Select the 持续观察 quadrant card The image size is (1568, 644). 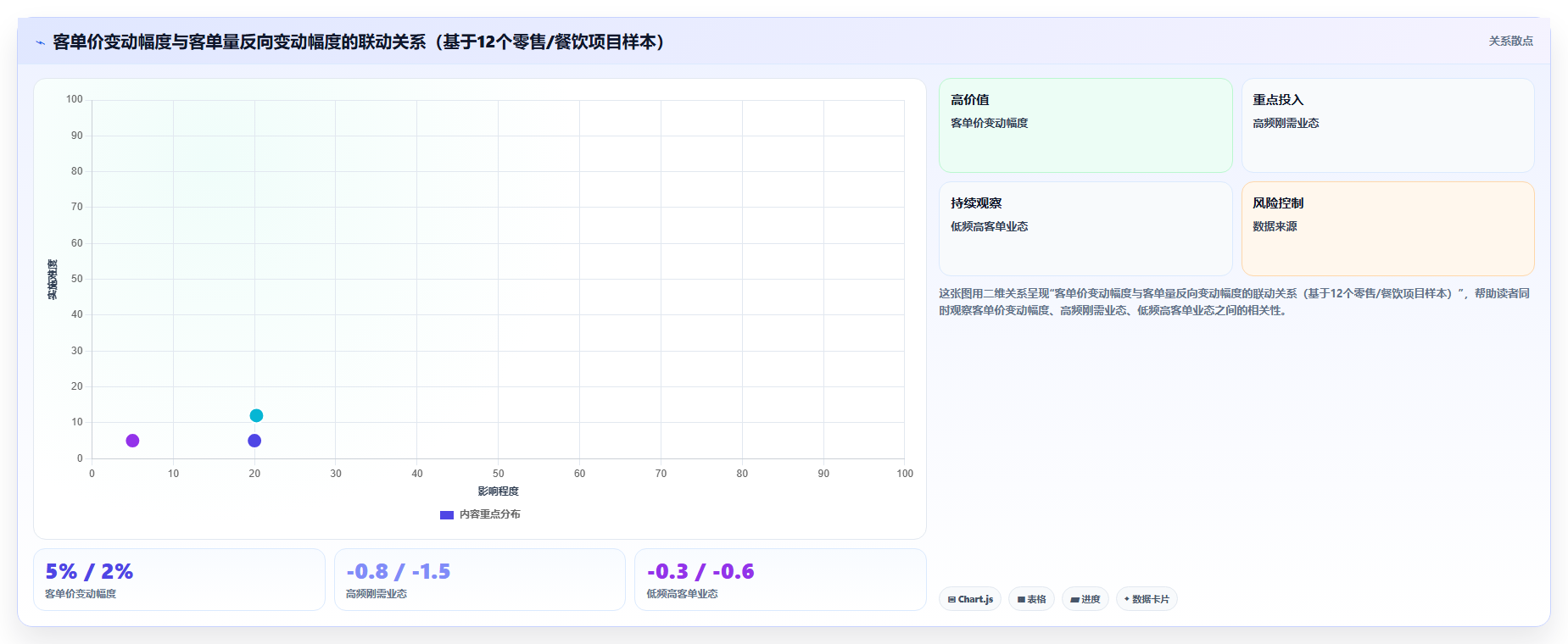(x=1085, y=229)
